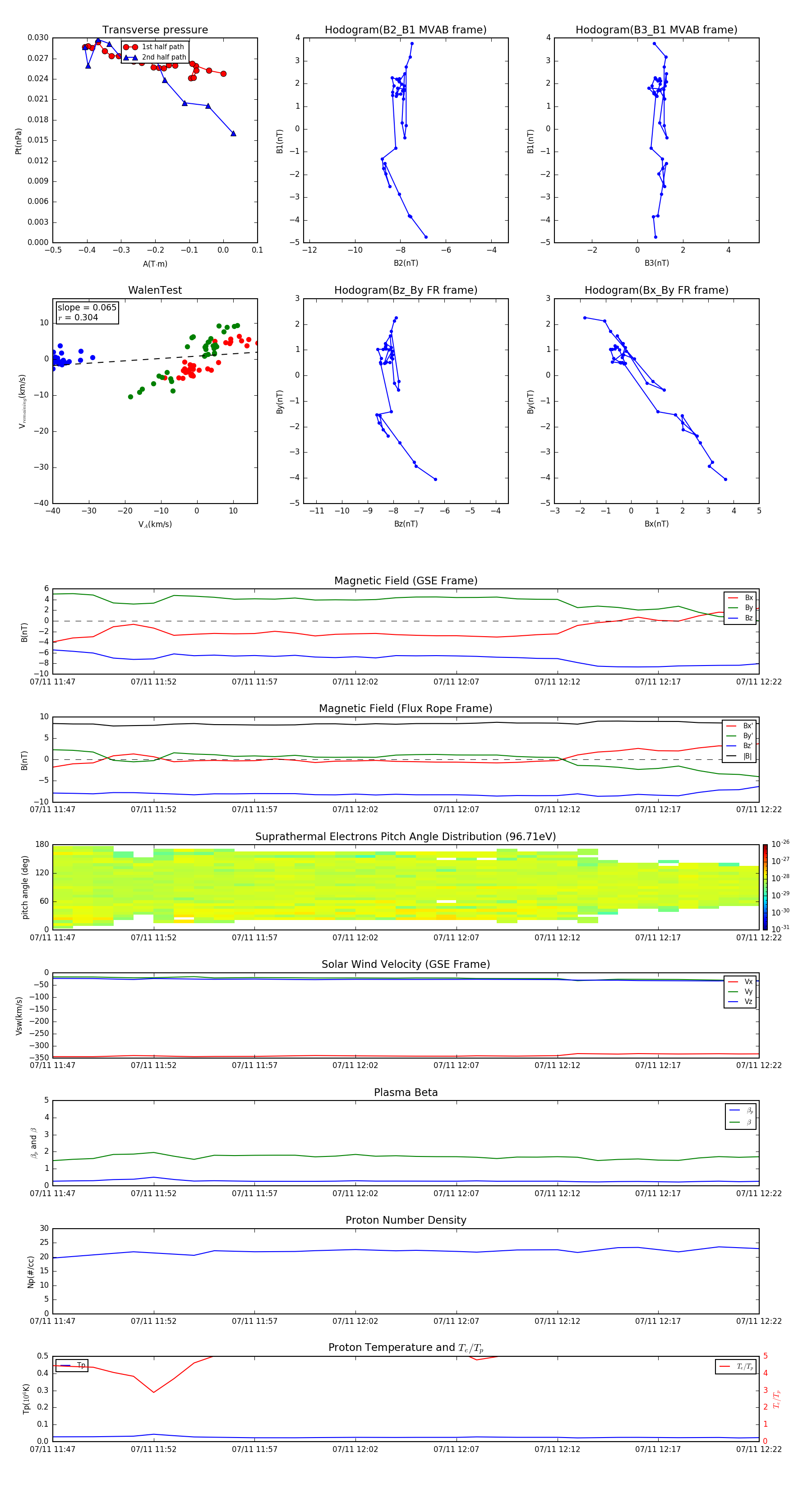Click the 'pitch angle (deg)' axis label

click(25, 887)
